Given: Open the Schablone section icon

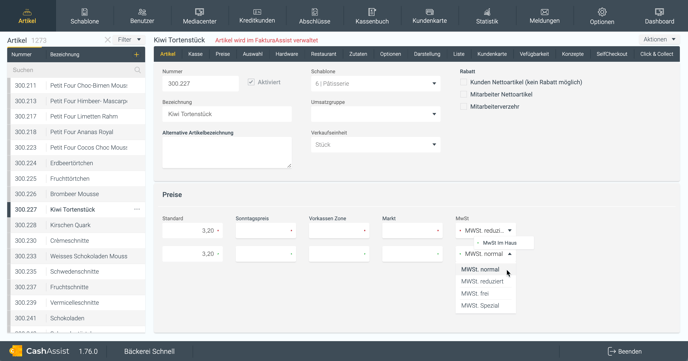Looking at the screenshot, I should coord(85,12).
